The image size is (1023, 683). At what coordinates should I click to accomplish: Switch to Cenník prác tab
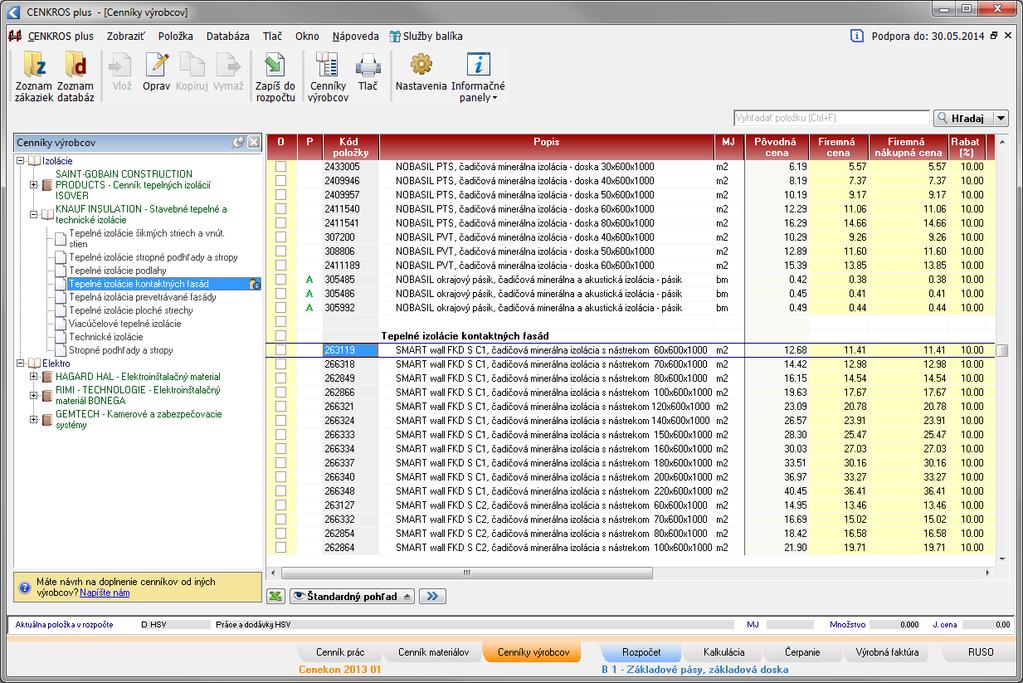point(340,652)
